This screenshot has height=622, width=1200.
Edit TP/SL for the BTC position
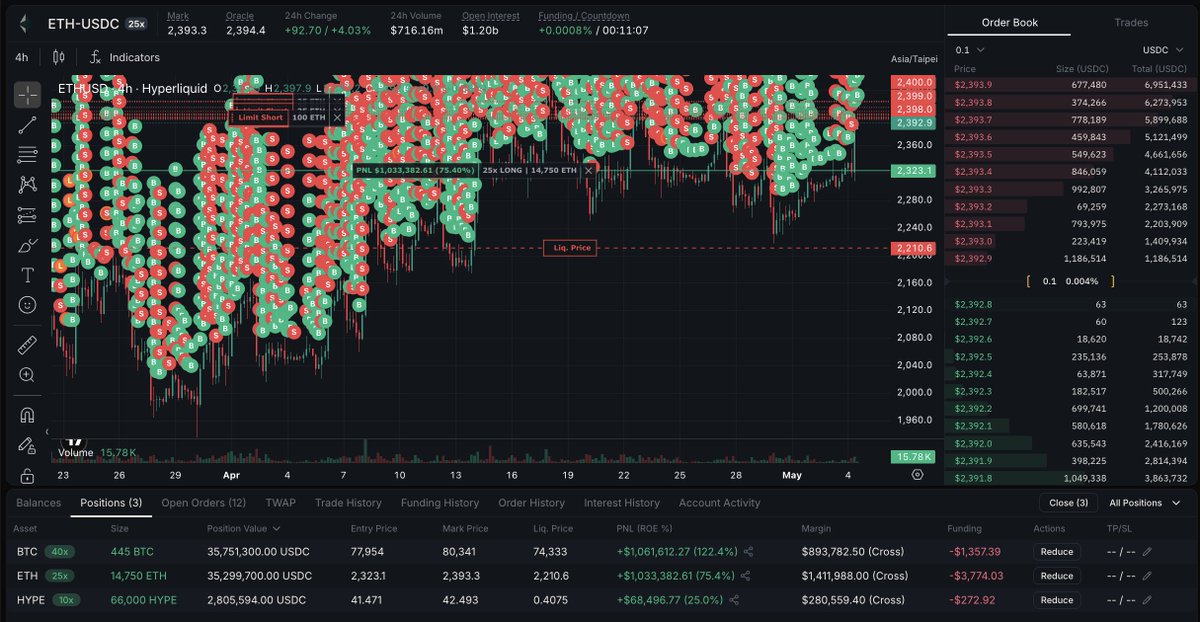point(1147,551)
